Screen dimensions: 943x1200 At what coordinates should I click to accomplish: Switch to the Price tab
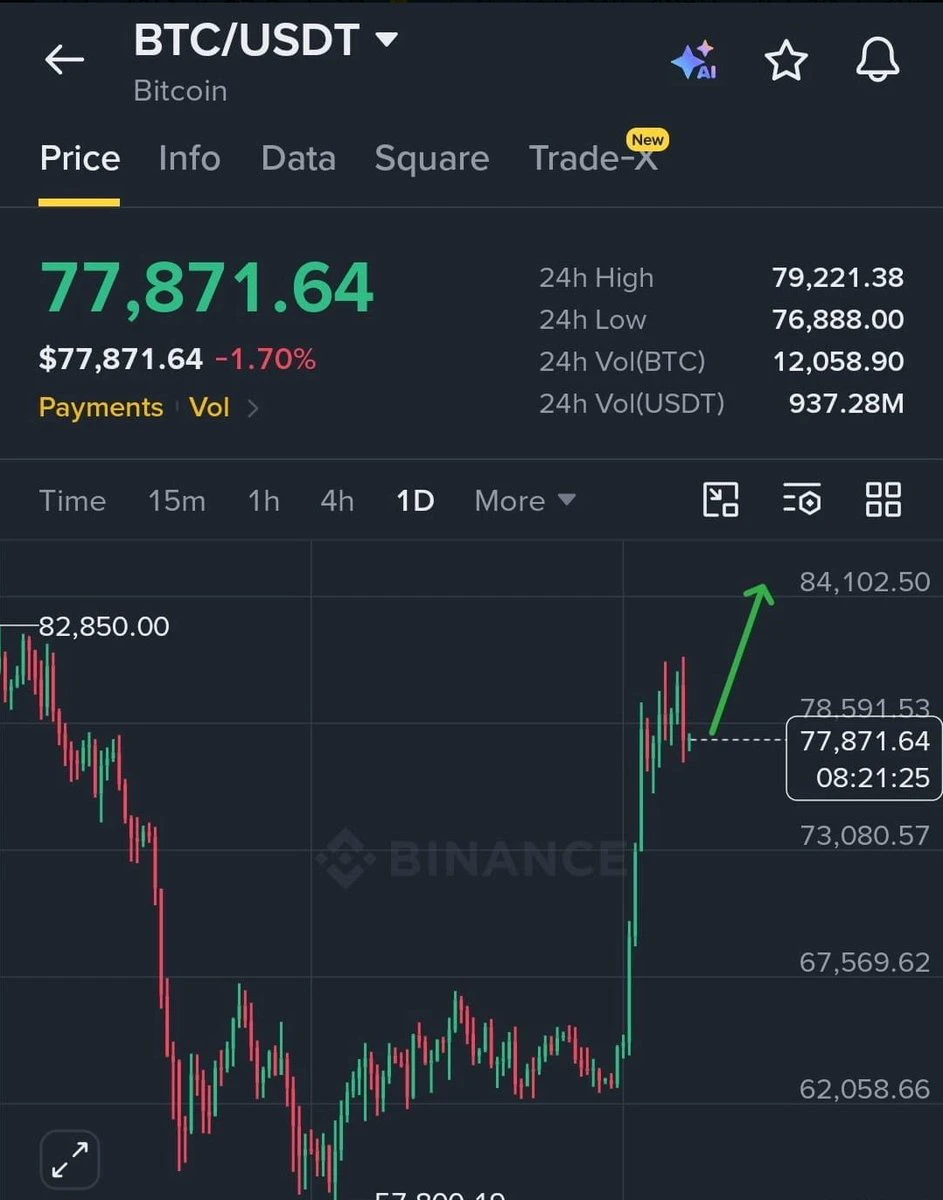(80, 158)
